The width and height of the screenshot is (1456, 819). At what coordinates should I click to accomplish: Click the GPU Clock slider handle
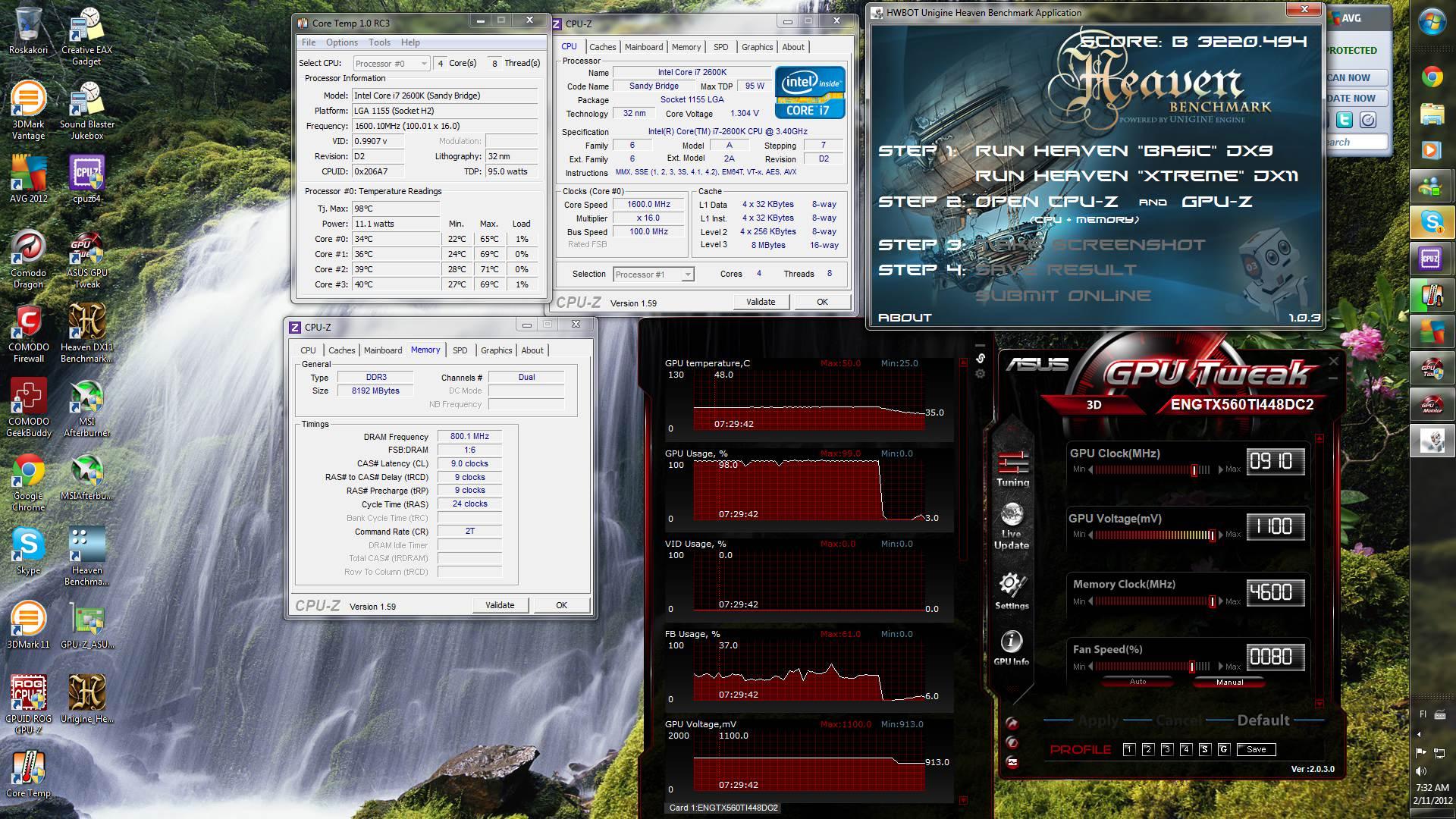[x=1194, y=470]
